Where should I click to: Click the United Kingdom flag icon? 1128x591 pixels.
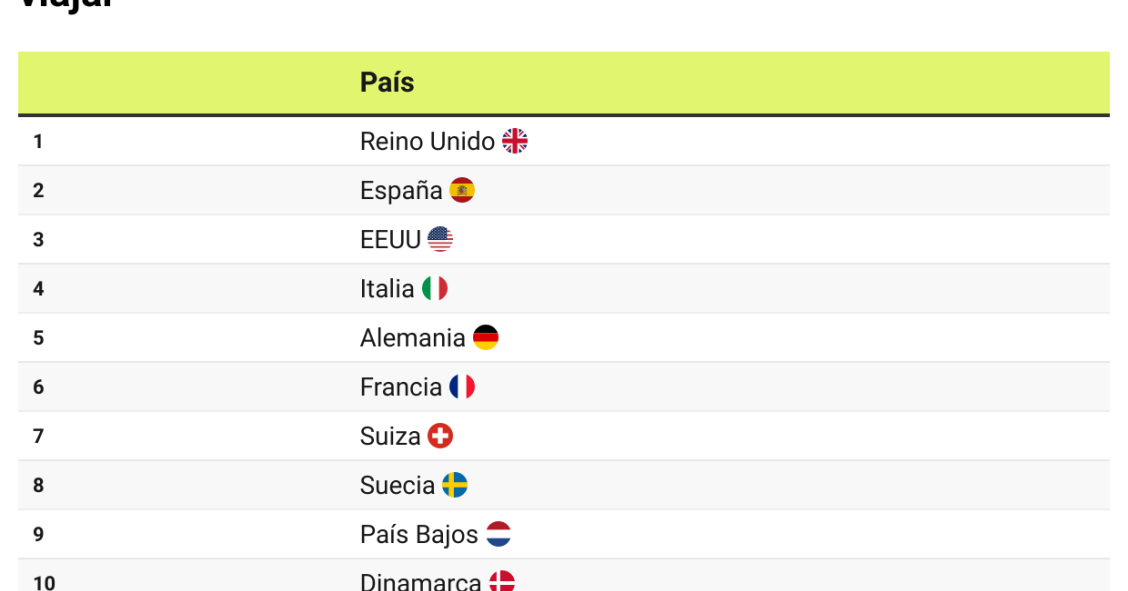(515, 141)
